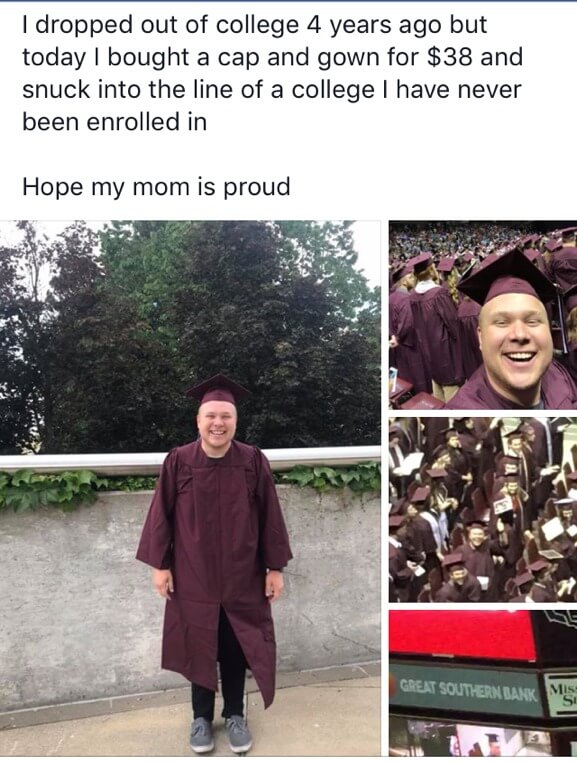Open the large cap and gown photo
The height and width of the screenshot is (763, 577).
click(x=190, y=488)
